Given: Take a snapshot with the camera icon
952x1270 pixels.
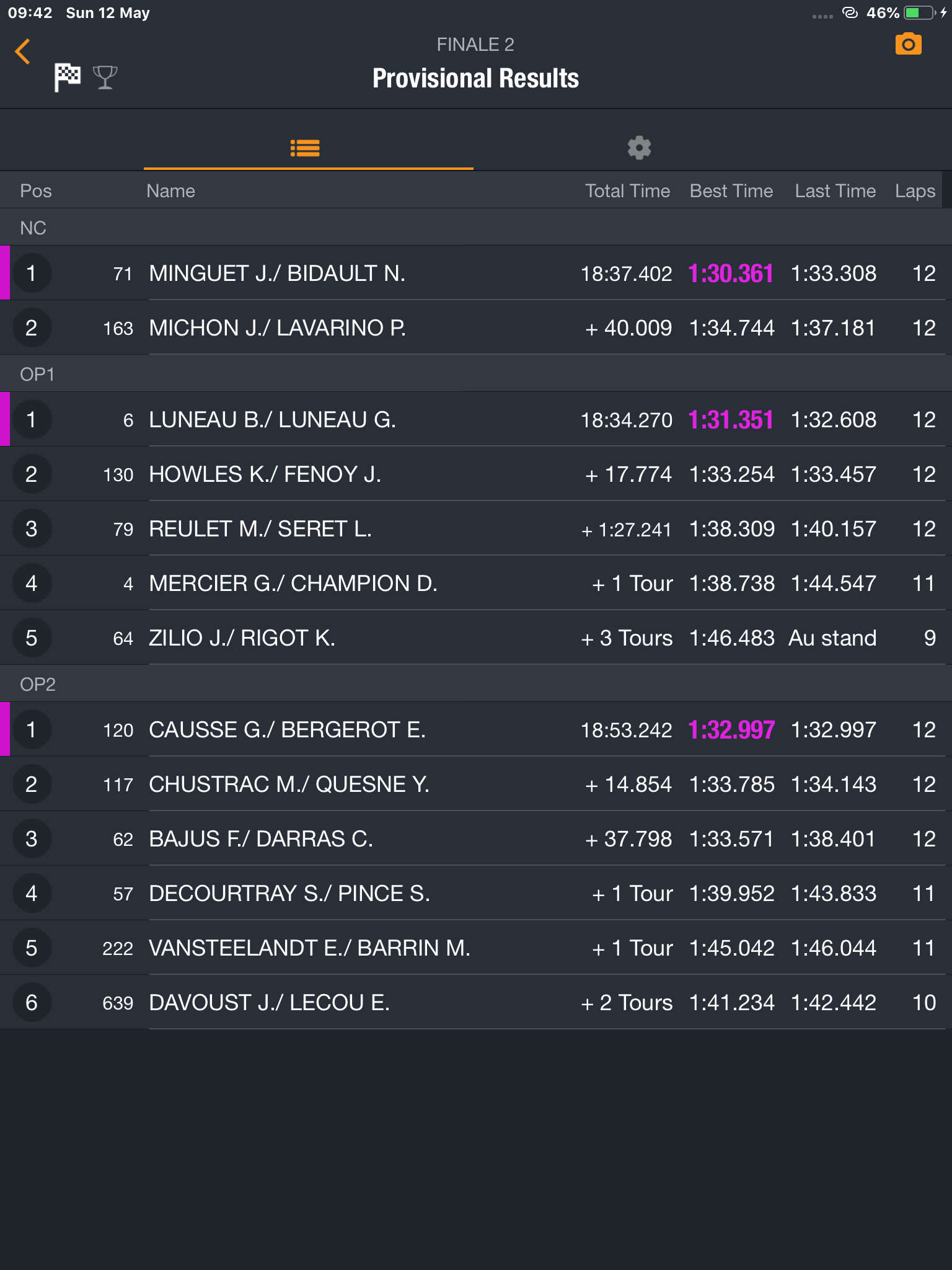Looking at the screenshot, I should tap(909, 44).
